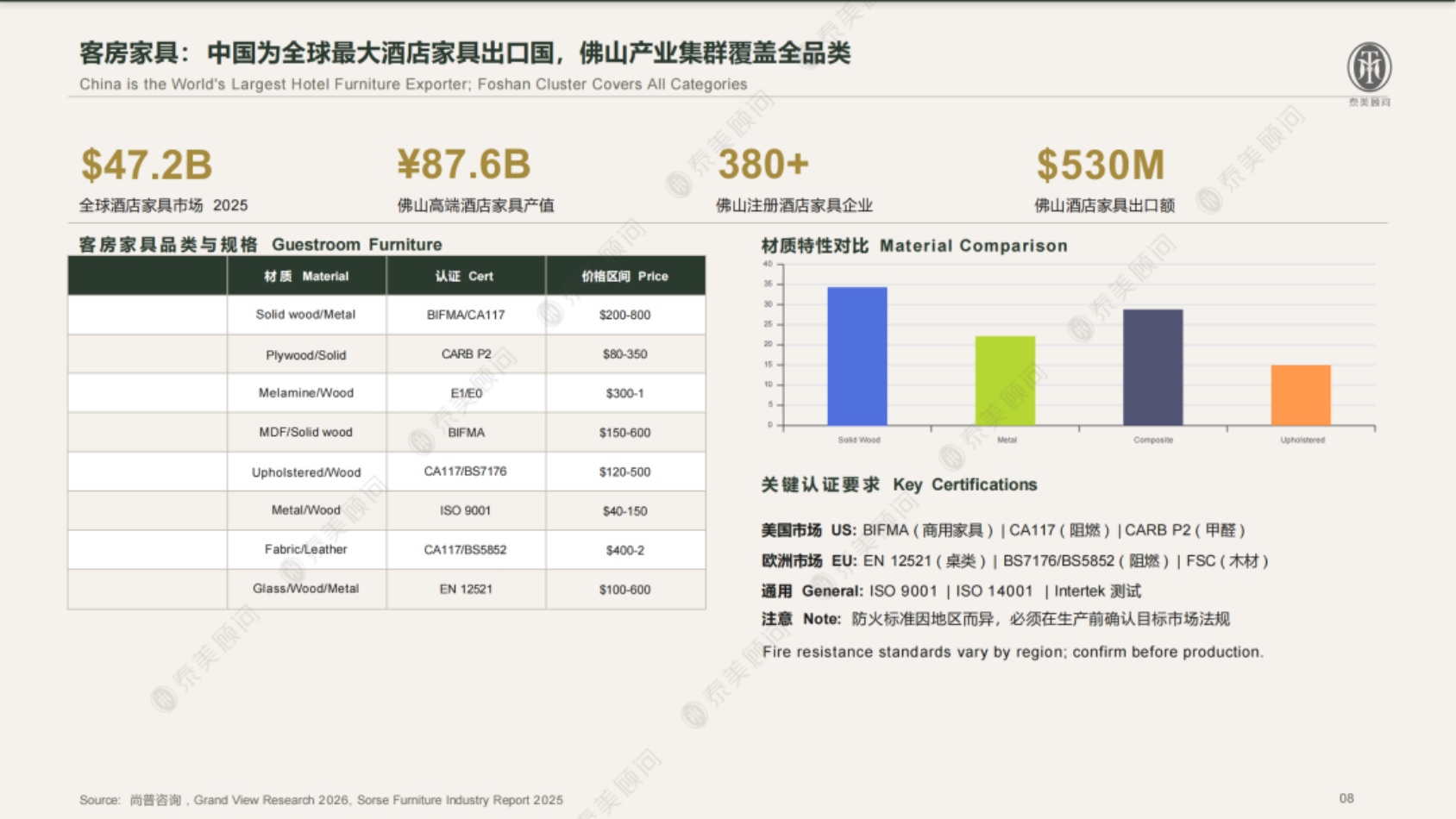Image resolution: width=1456 pixels, height=819 pixels.
Task: Select the Glass/Wood/Metal cell
Action: click(305, 589)
